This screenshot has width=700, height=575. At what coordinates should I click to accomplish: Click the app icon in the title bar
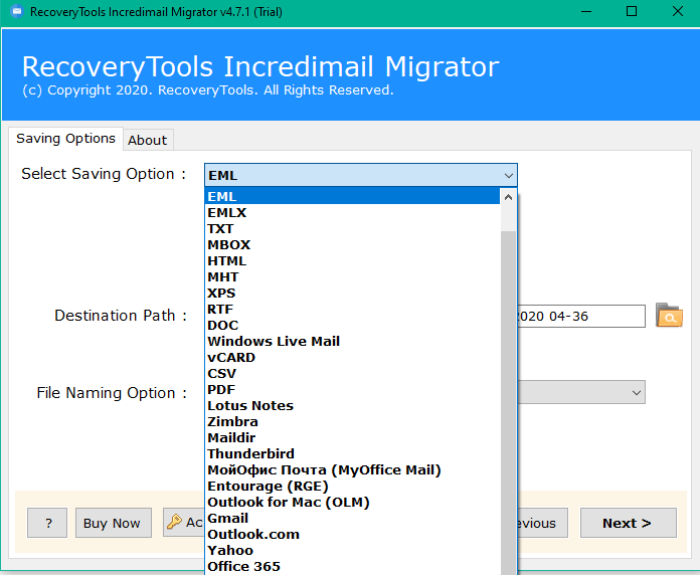17,11
